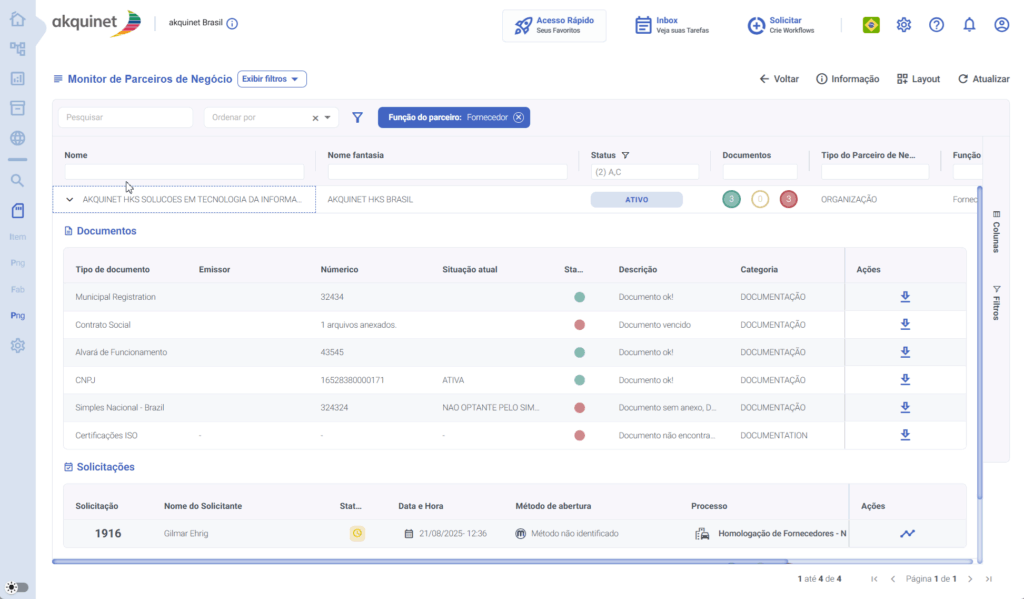Go to the previous page
This screenshot has height=599, width=1024.
click(x=893, y=579)
